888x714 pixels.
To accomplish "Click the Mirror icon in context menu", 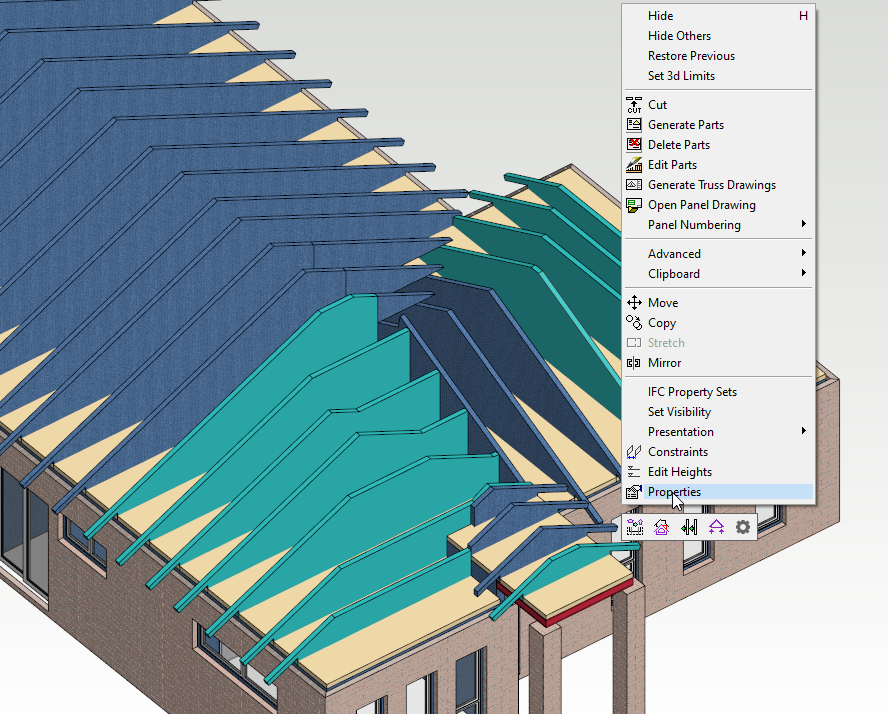I will pyautogui.click(x=633, y=363).
